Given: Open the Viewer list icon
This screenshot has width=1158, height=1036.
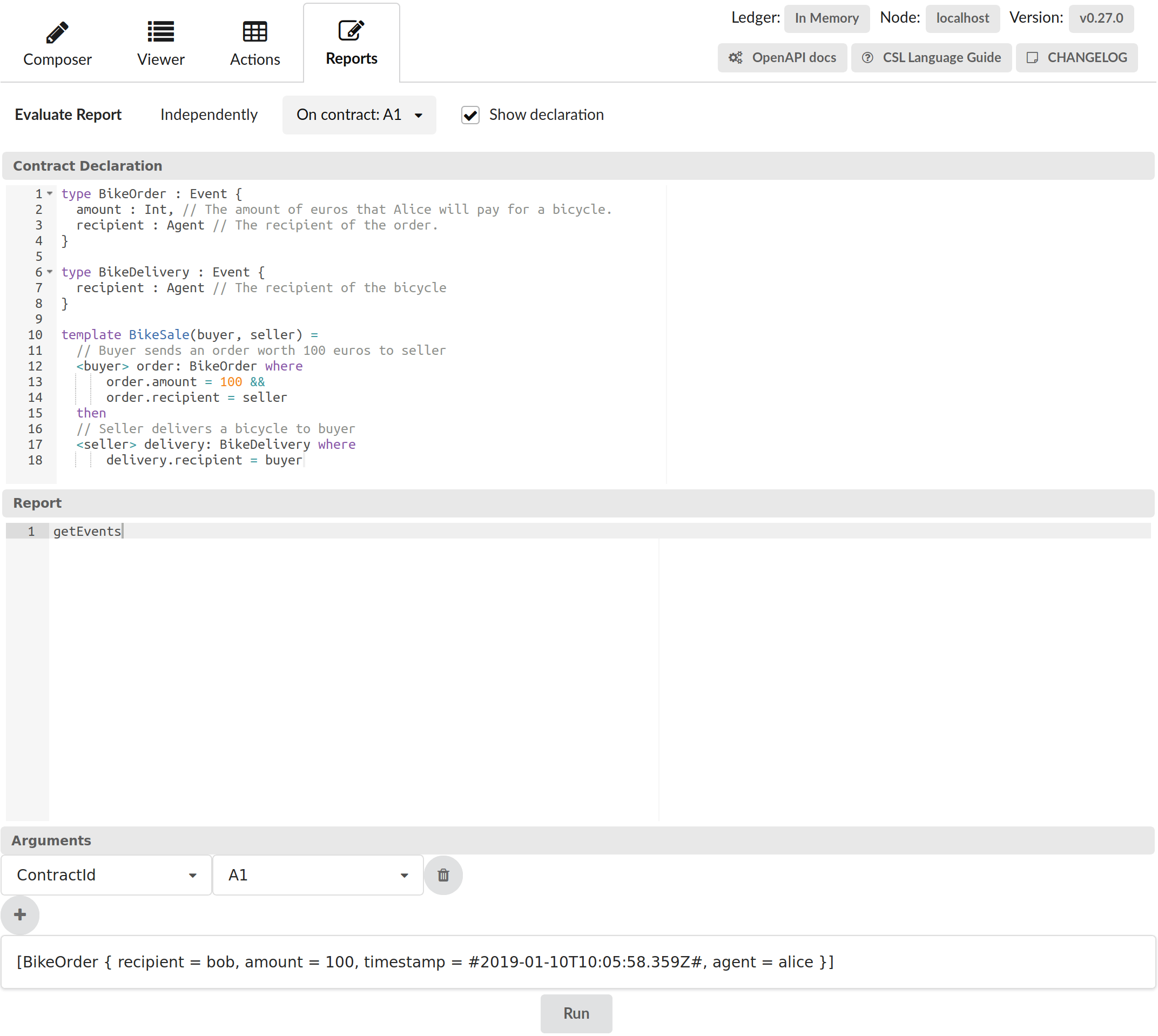Looking at the screenshot, I should (160, 32).
